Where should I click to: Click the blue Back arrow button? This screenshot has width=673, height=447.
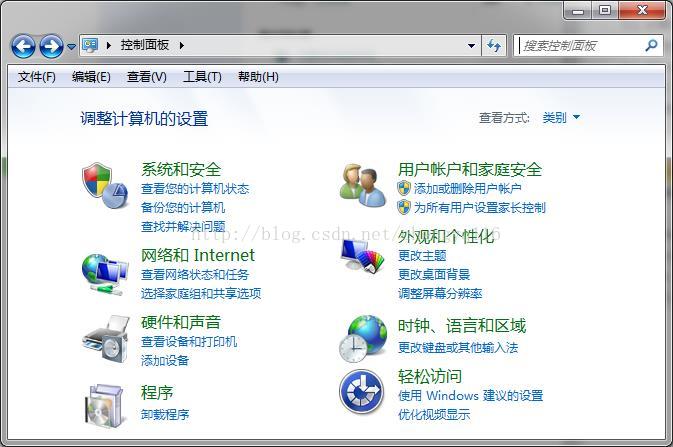(x=23, y=46)
